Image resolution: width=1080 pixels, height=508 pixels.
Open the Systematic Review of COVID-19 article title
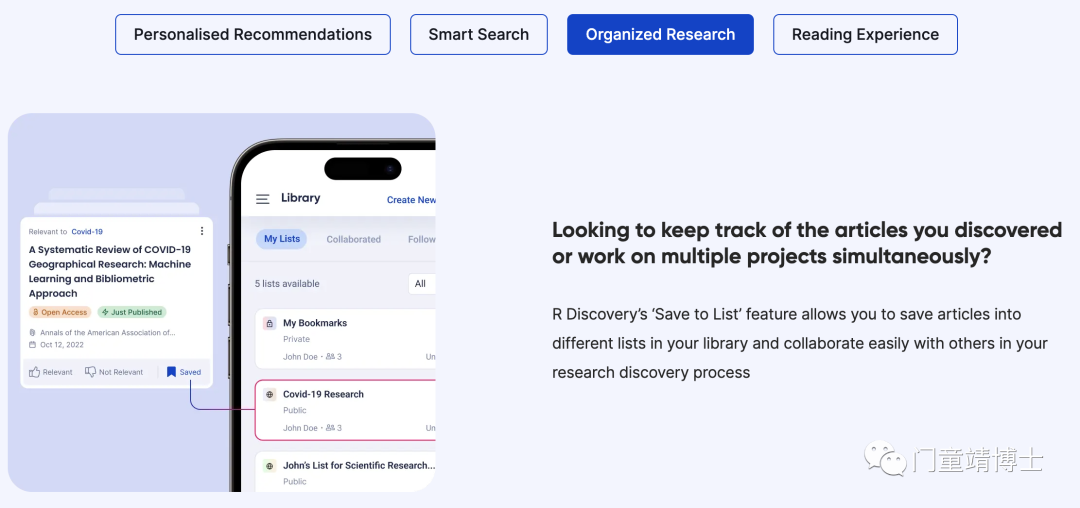[x=110, y=271]
